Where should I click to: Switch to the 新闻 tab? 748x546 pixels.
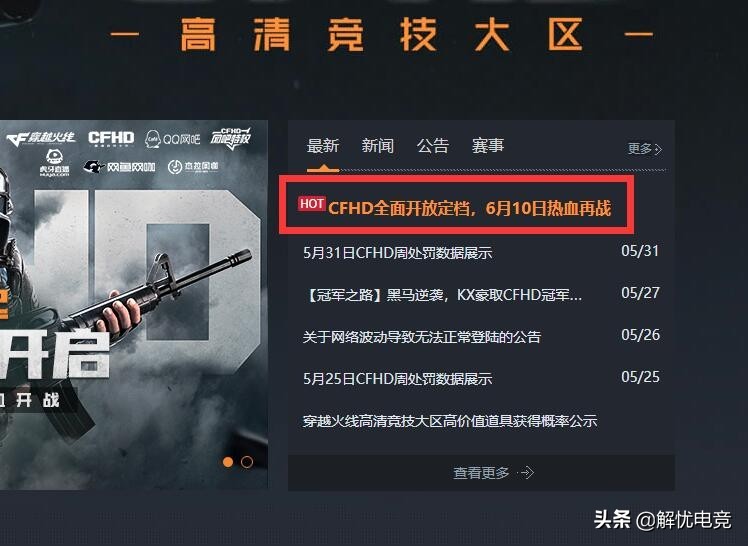(x=378, y=145)
